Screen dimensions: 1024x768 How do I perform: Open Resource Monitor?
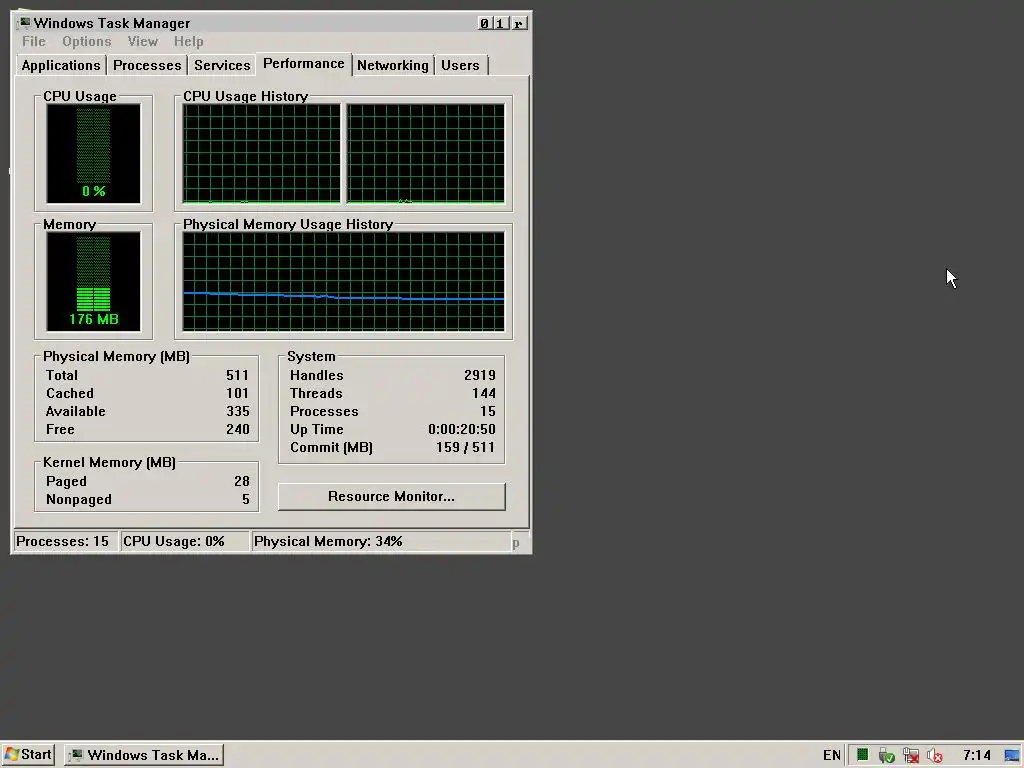pyautogui.click(x=391, y=496)
